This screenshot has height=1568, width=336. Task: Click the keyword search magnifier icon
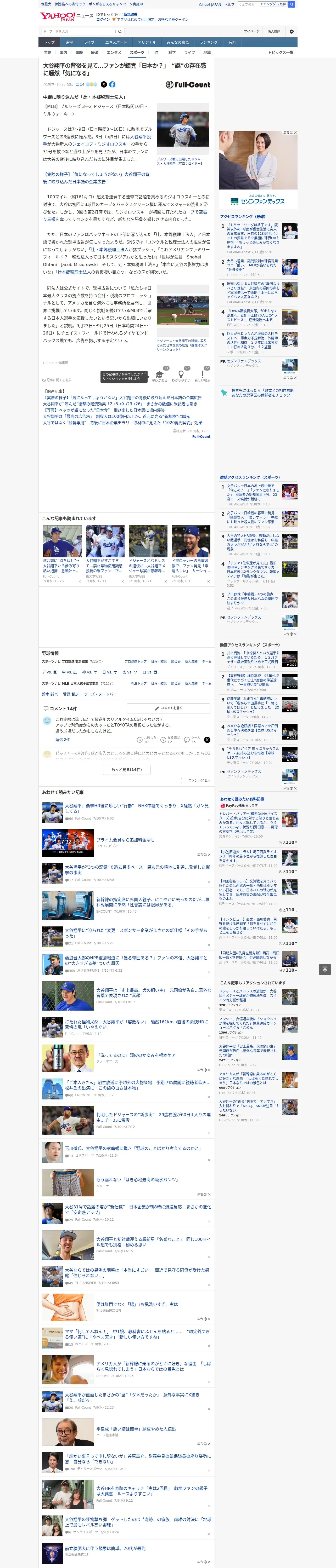(x=120, y=32)
